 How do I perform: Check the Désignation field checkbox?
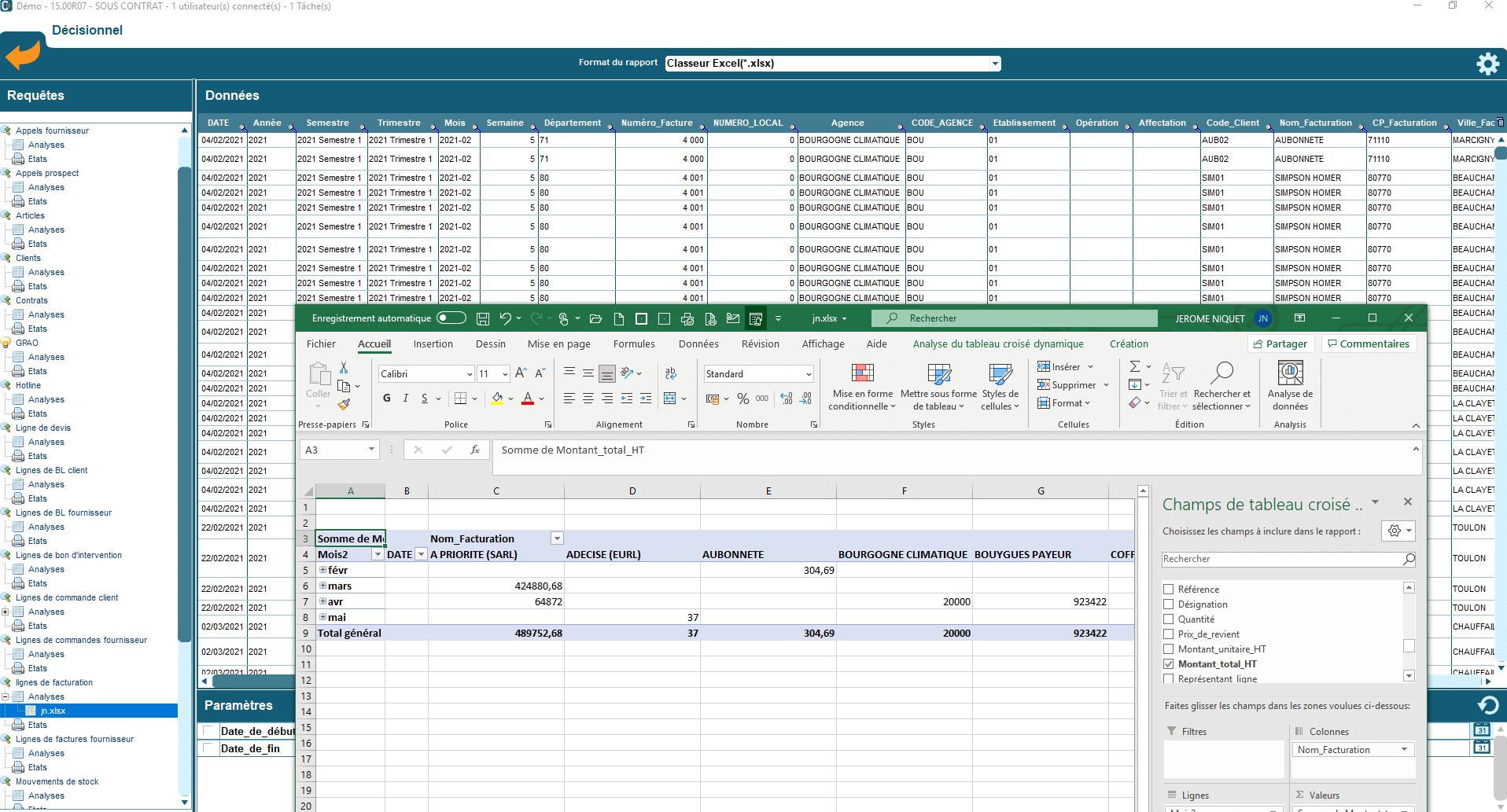click(x=1169, y=604)
